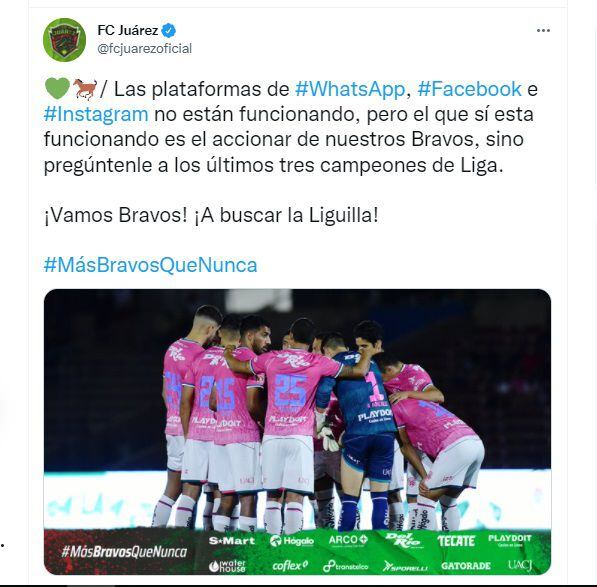Open the @fcjuarezoficial handle link

tap(145, 49)
